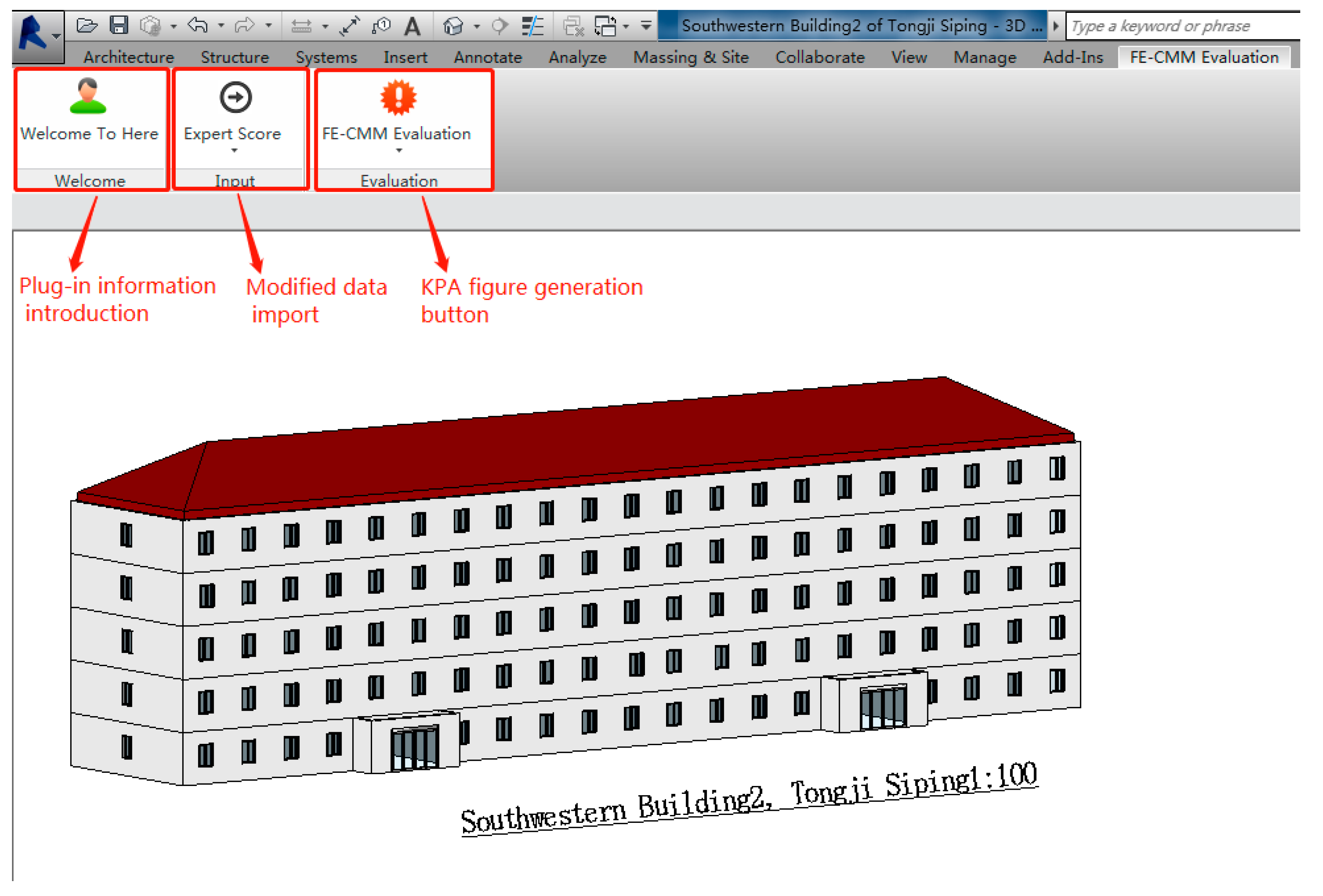Save project using floppy disk icon
This screenshot has width=1323, height=896.
(119, 26)
